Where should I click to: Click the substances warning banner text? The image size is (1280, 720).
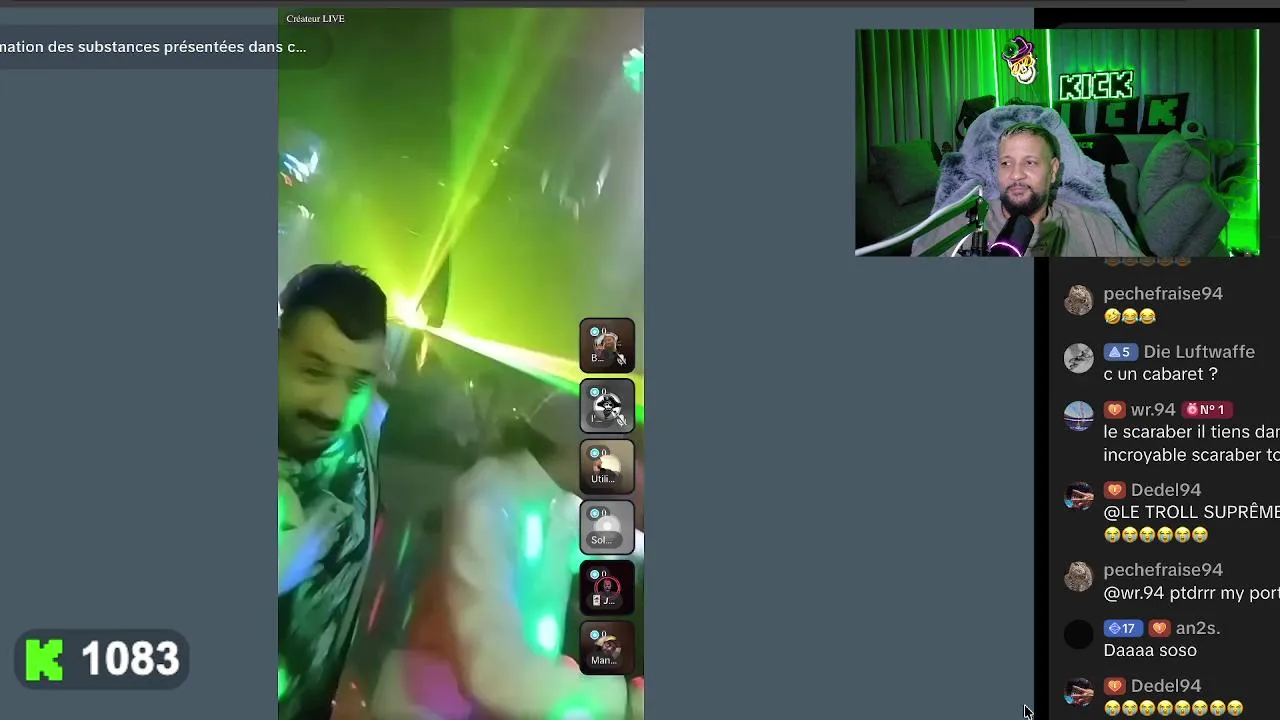point(153,46)
